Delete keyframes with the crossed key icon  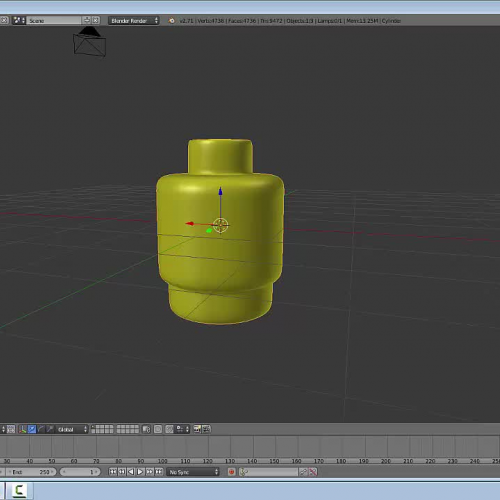click(313, 472)
